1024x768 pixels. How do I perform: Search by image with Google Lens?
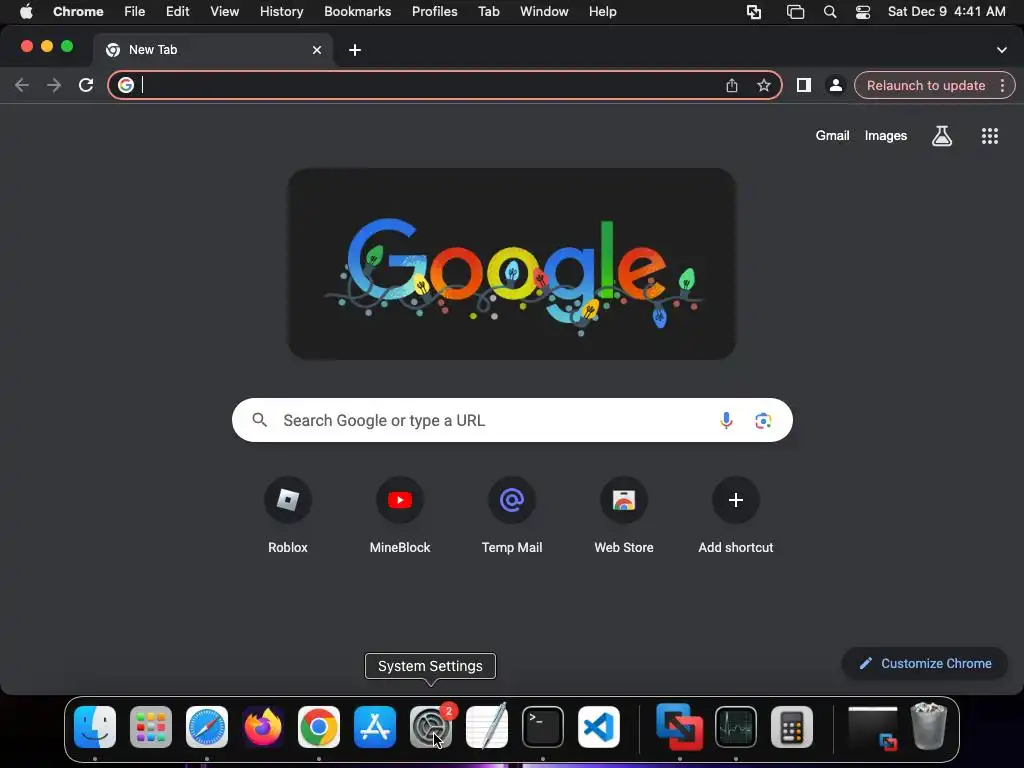pyautogui.click(x=763, y=421)
